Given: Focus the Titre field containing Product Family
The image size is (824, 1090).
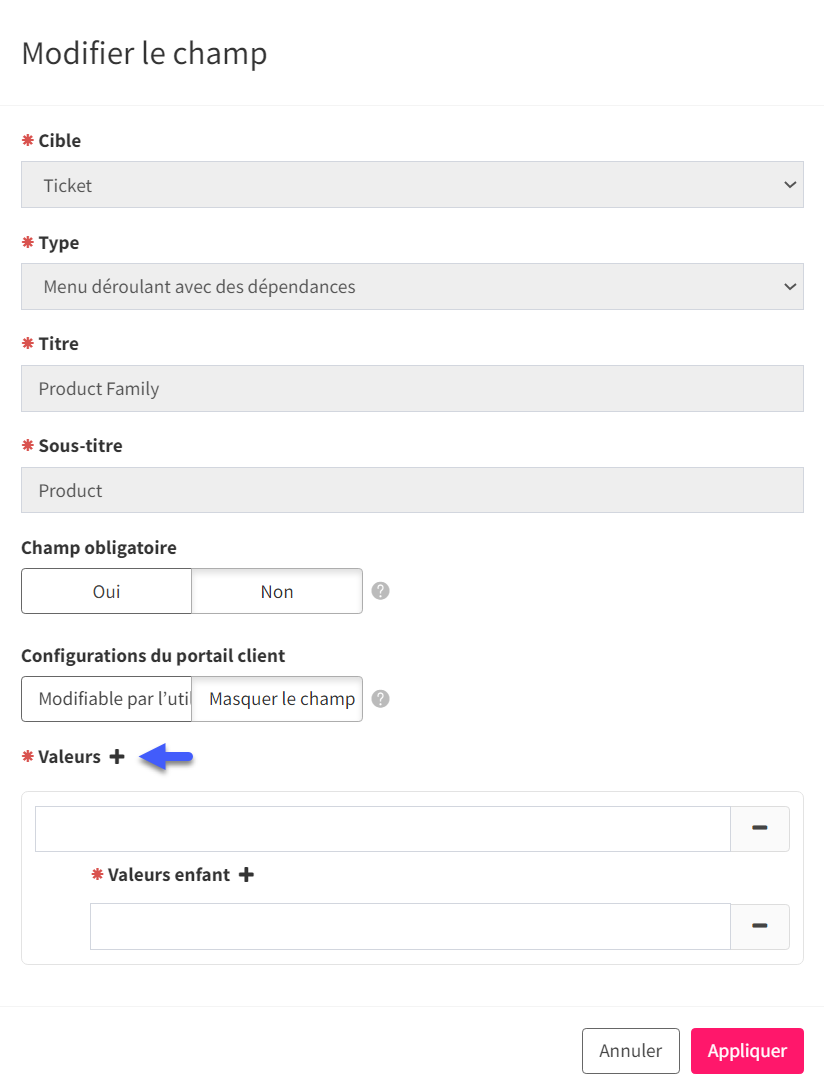Looking at the screenshot, I should click(x=412, y=389).
